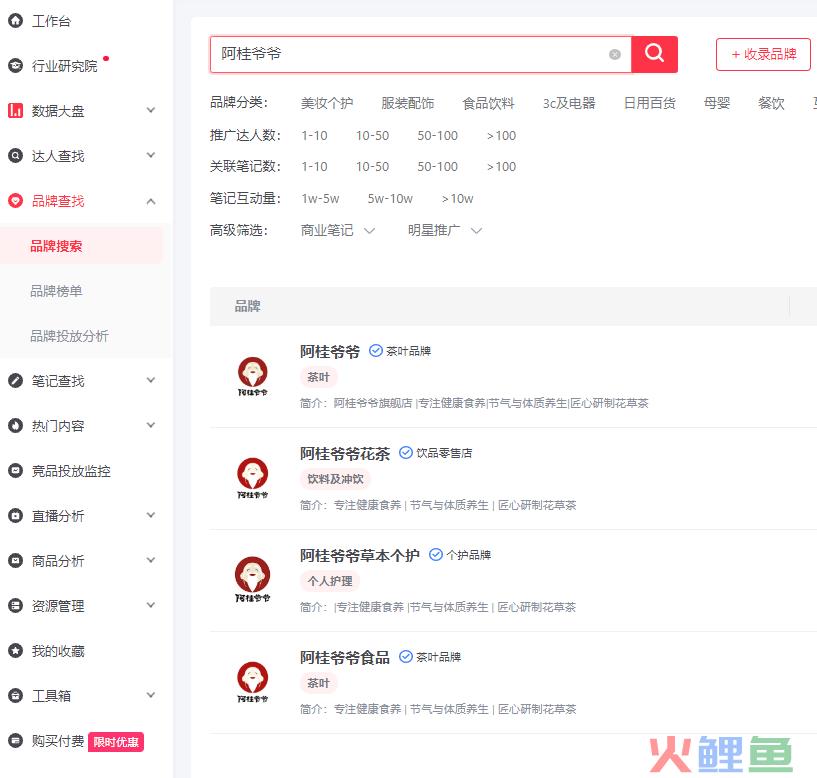This screenshot has height=778, width=817.
Task: Filter brand category by 3c及电器
Action: coord(569,103)
